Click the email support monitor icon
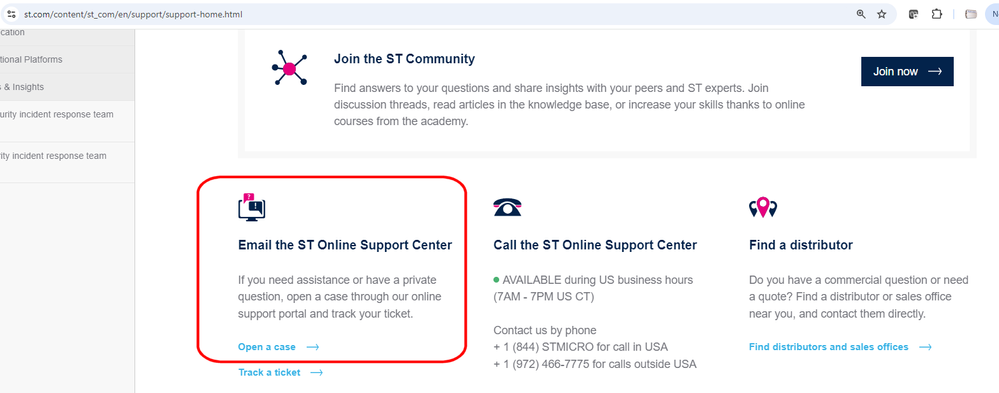The width and height of the screenshot is (999, 393). click(252, 207)
